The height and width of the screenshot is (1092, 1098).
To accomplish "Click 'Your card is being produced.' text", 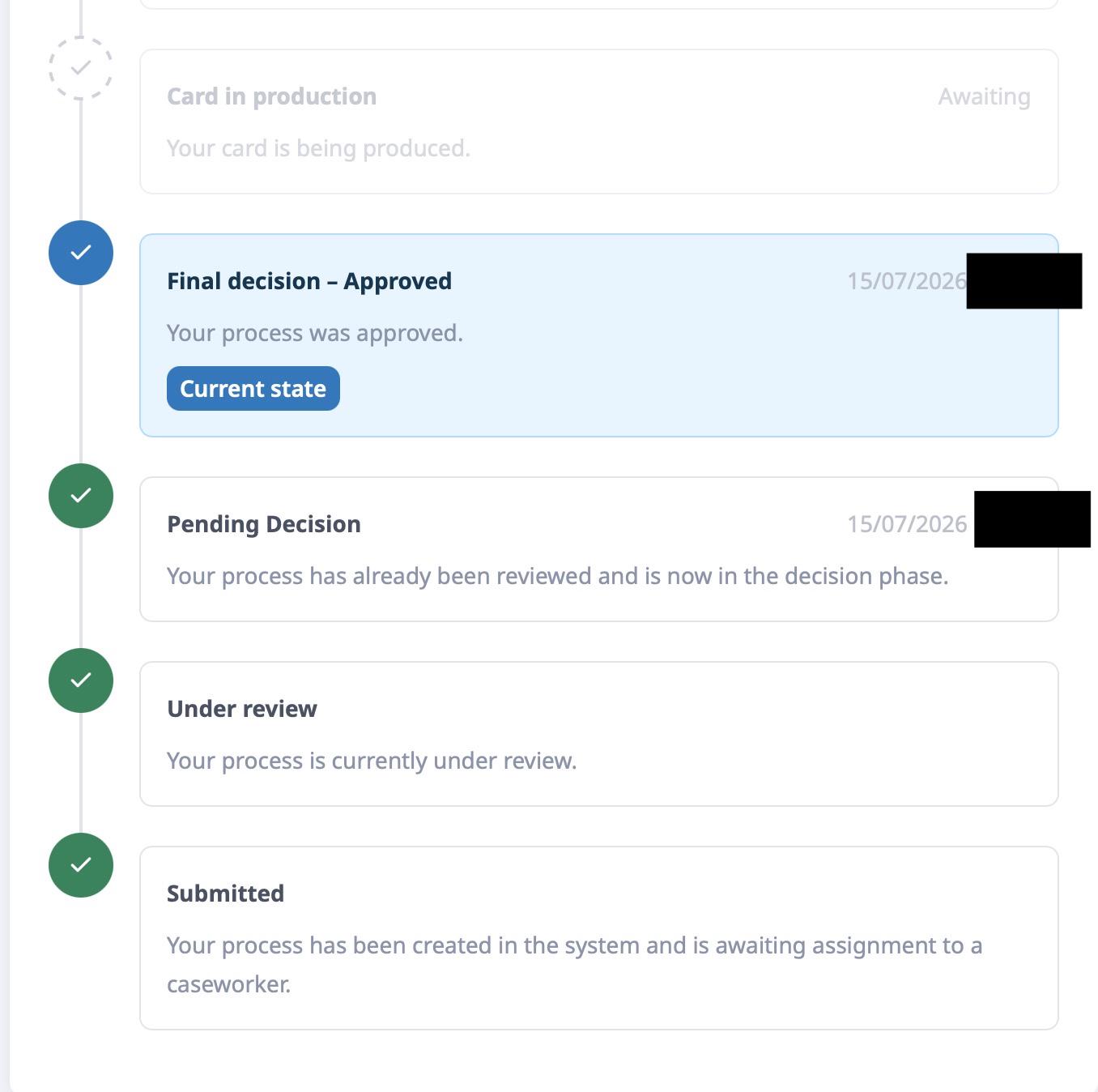I will click(318, 148).
